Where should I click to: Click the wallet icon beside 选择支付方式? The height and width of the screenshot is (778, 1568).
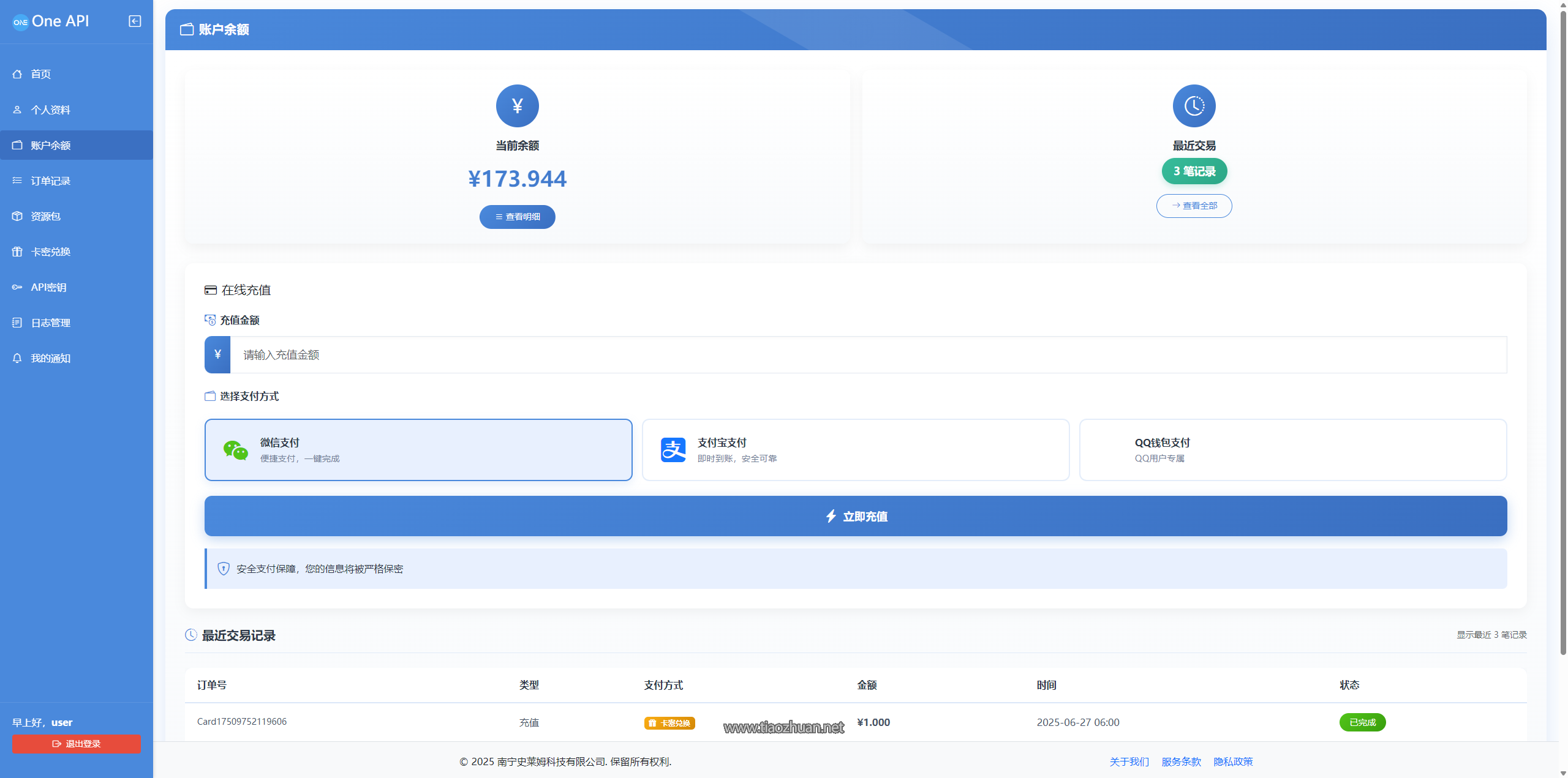(x=210, y=396)
